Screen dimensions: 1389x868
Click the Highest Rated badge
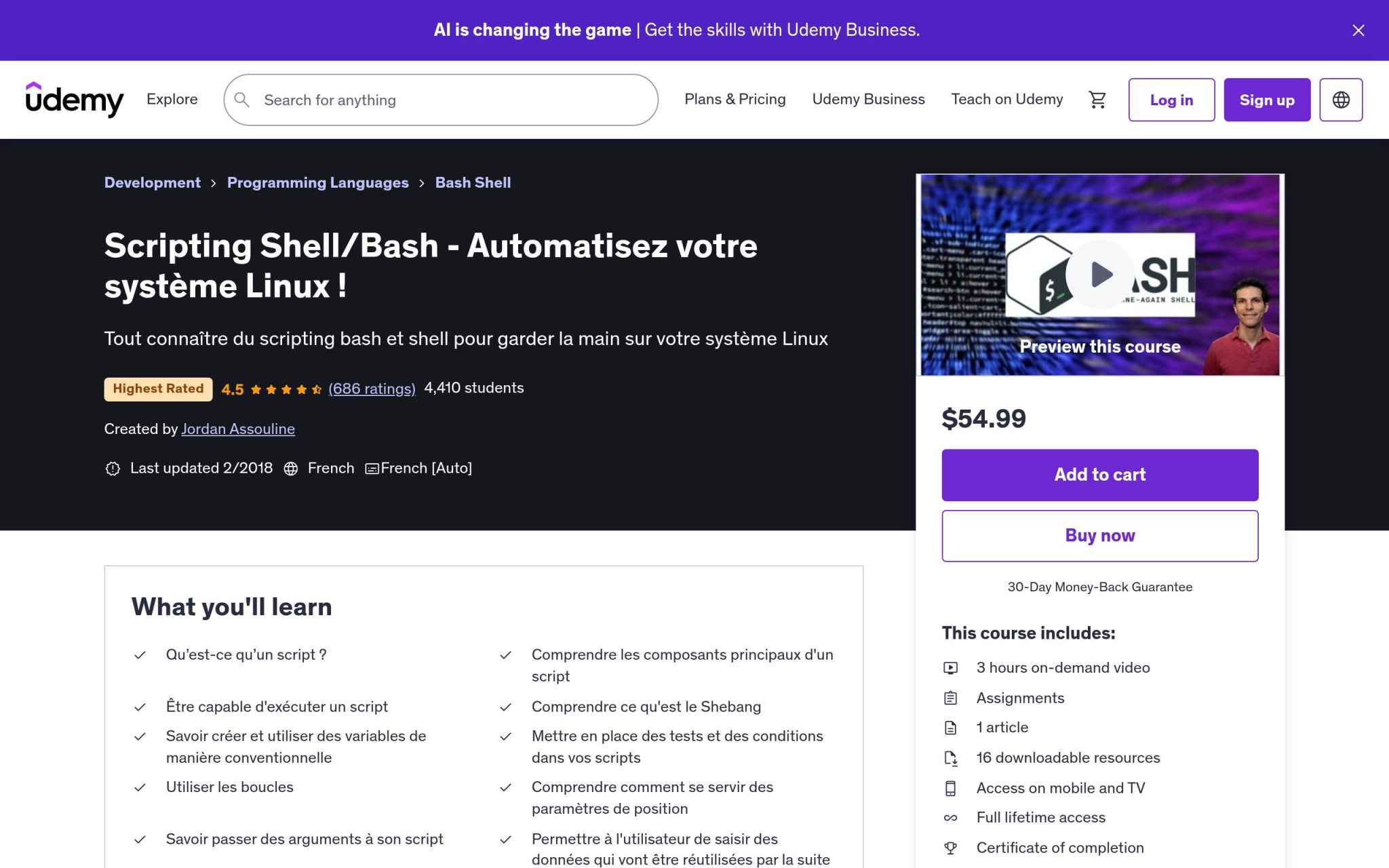pos(158,389)
